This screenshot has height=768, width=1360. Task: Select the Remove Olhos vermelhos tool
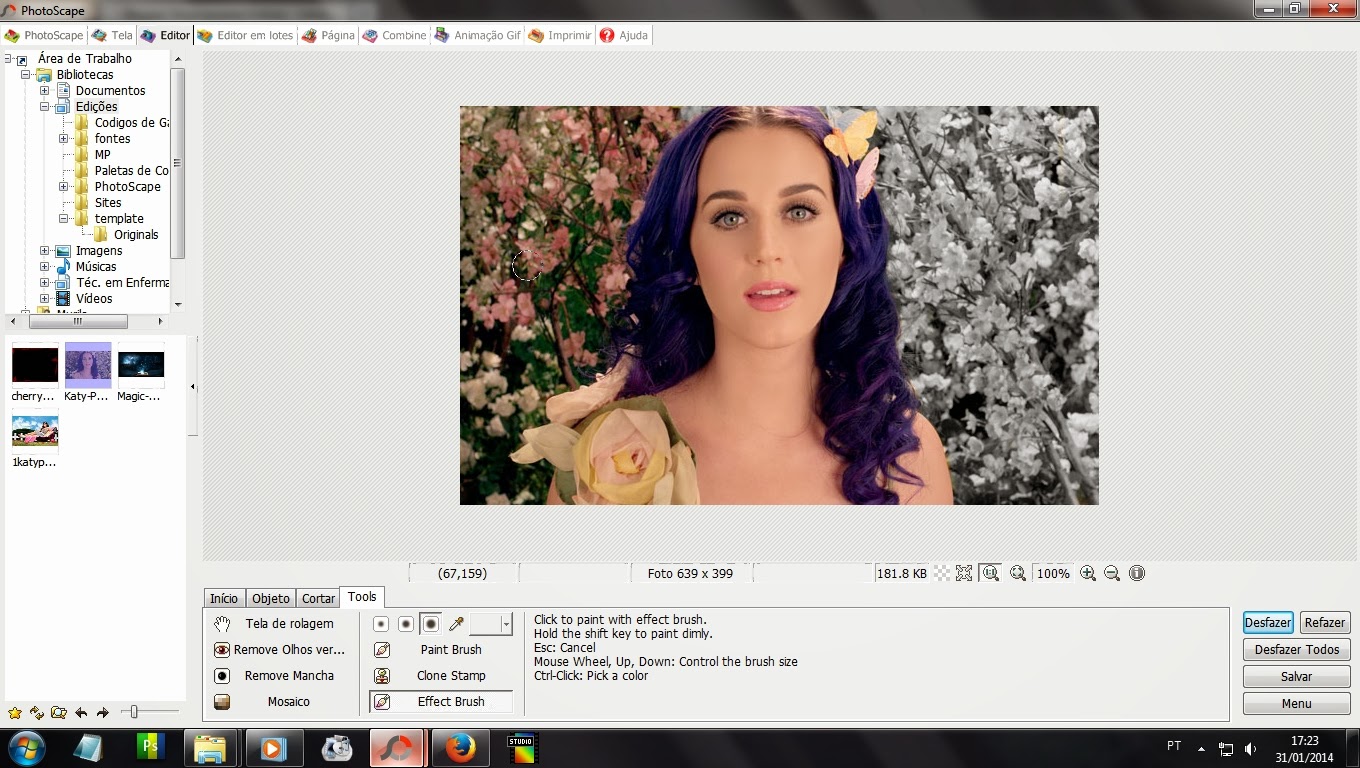point(280,650)
